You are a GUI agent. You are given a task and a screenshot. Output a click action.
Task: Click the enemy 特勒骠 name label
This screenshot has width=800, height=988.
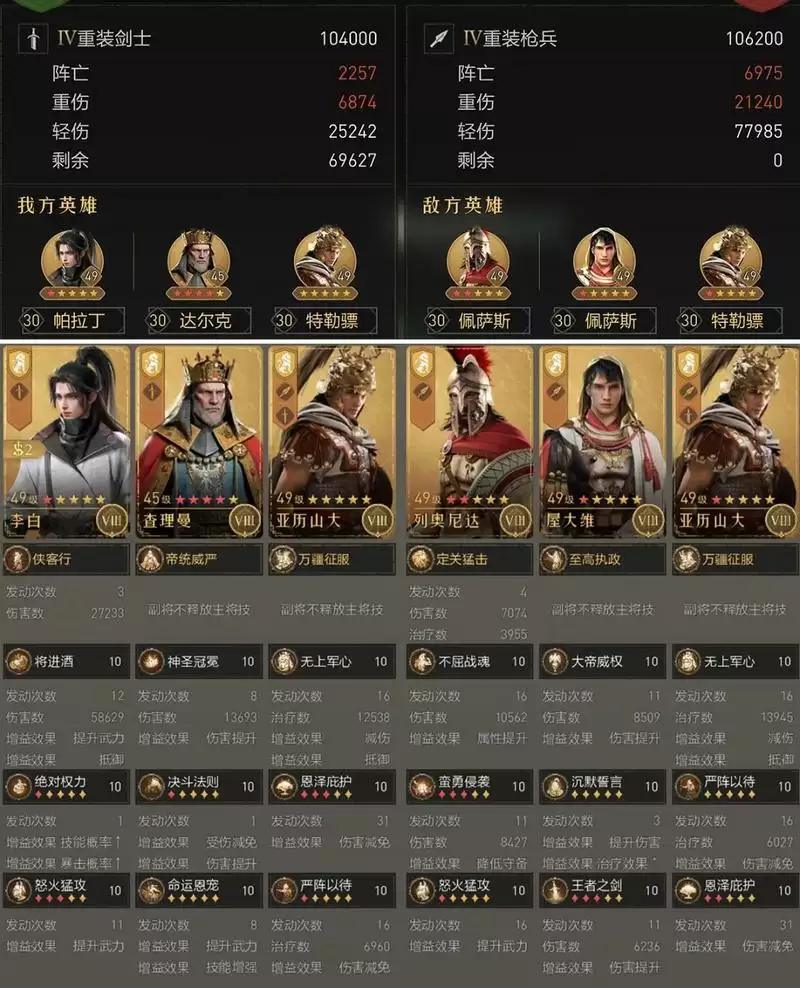click(737, 321)
